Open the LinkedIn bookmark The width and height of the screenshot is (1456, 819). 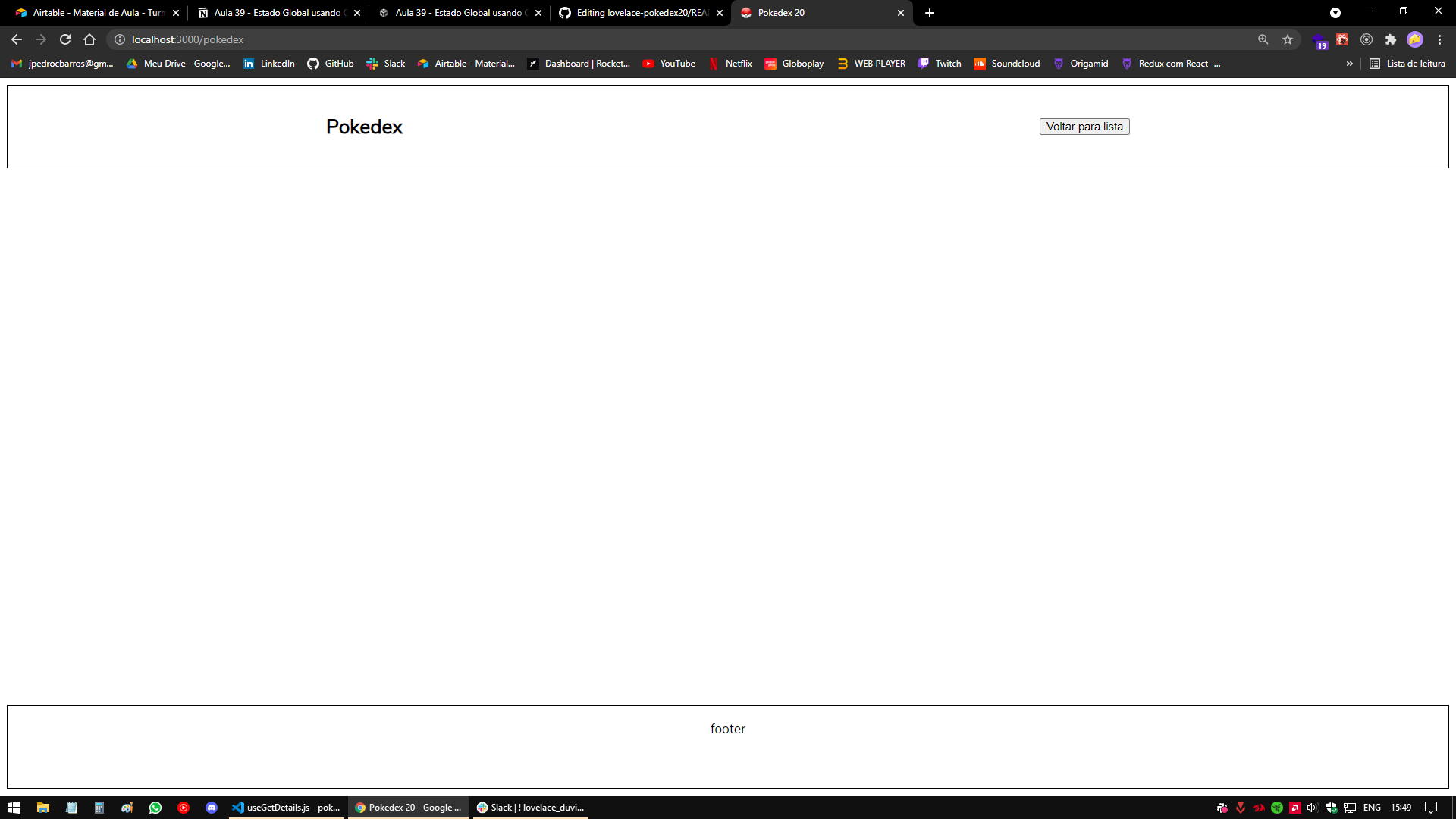(268, 64)
